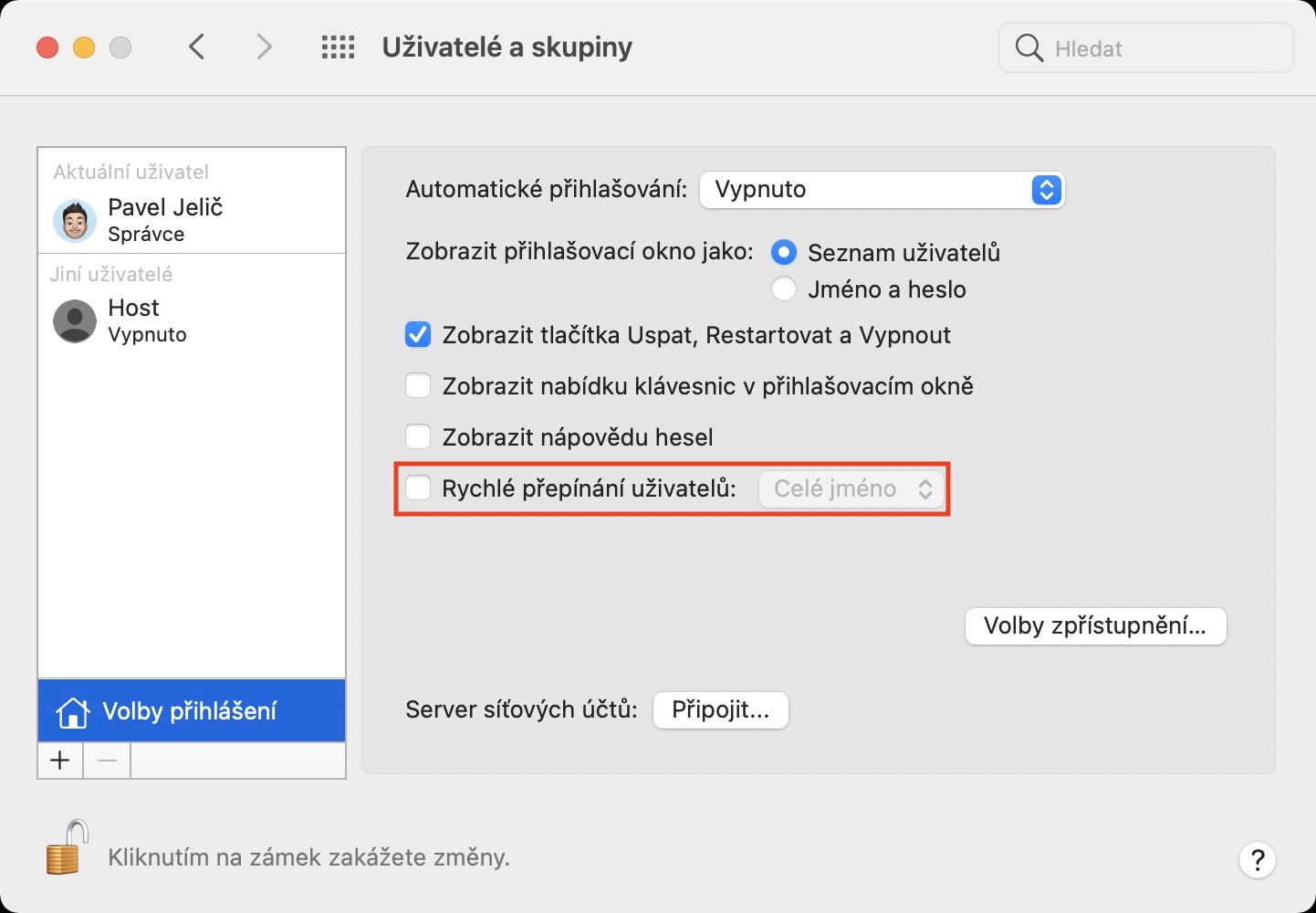The height and width of the screenshot is (913, 1316).
Task: Select Volby přihlášení in sidebar
Action: point(192,711)
